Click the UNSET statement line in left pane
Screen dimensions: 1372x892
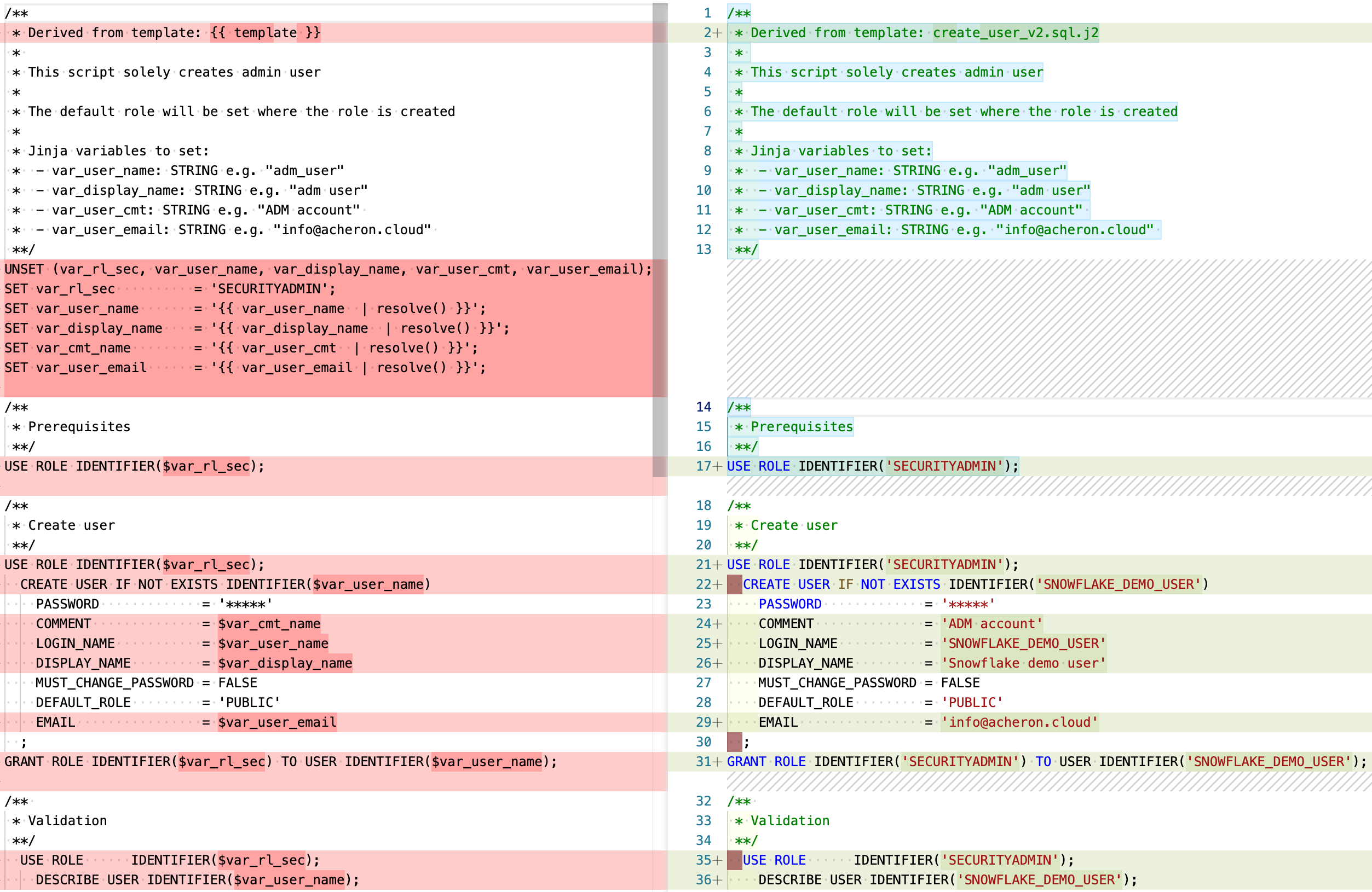(x=328, y=269)
